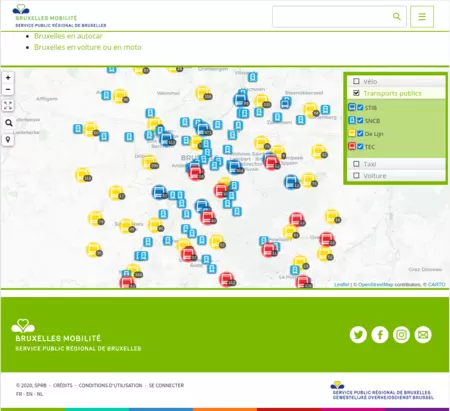Open the Leaflet attribution link

[342, 284]
